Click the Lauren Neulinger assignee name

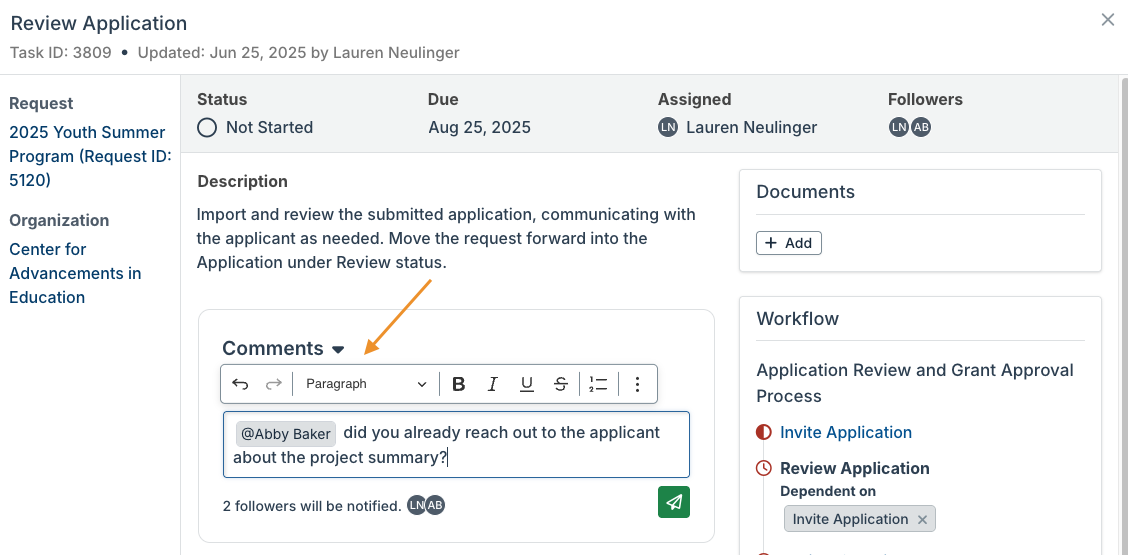pyautogui.click(x=751, y=128)
